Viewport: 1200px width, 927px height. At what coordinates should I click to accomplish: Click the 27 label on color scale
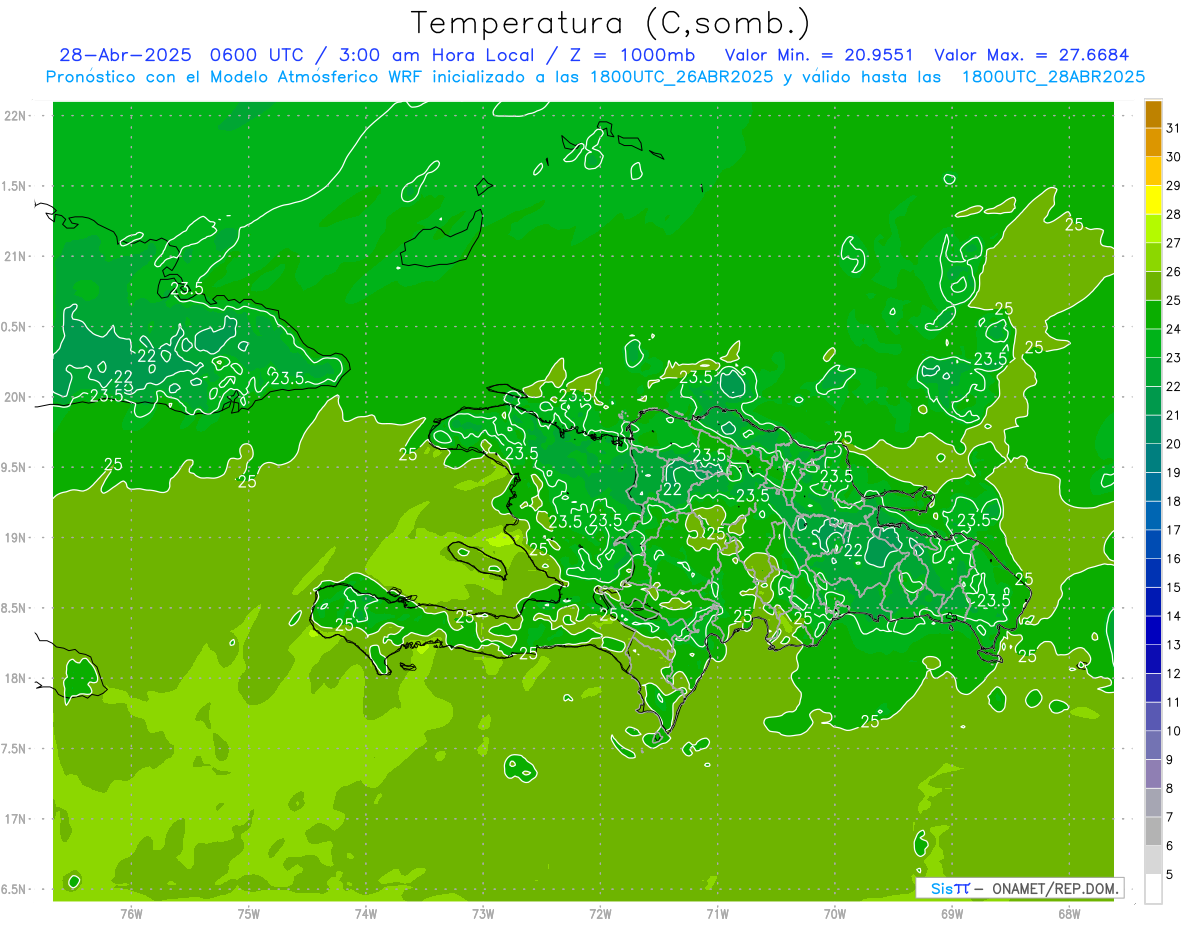click(1174, 242)
